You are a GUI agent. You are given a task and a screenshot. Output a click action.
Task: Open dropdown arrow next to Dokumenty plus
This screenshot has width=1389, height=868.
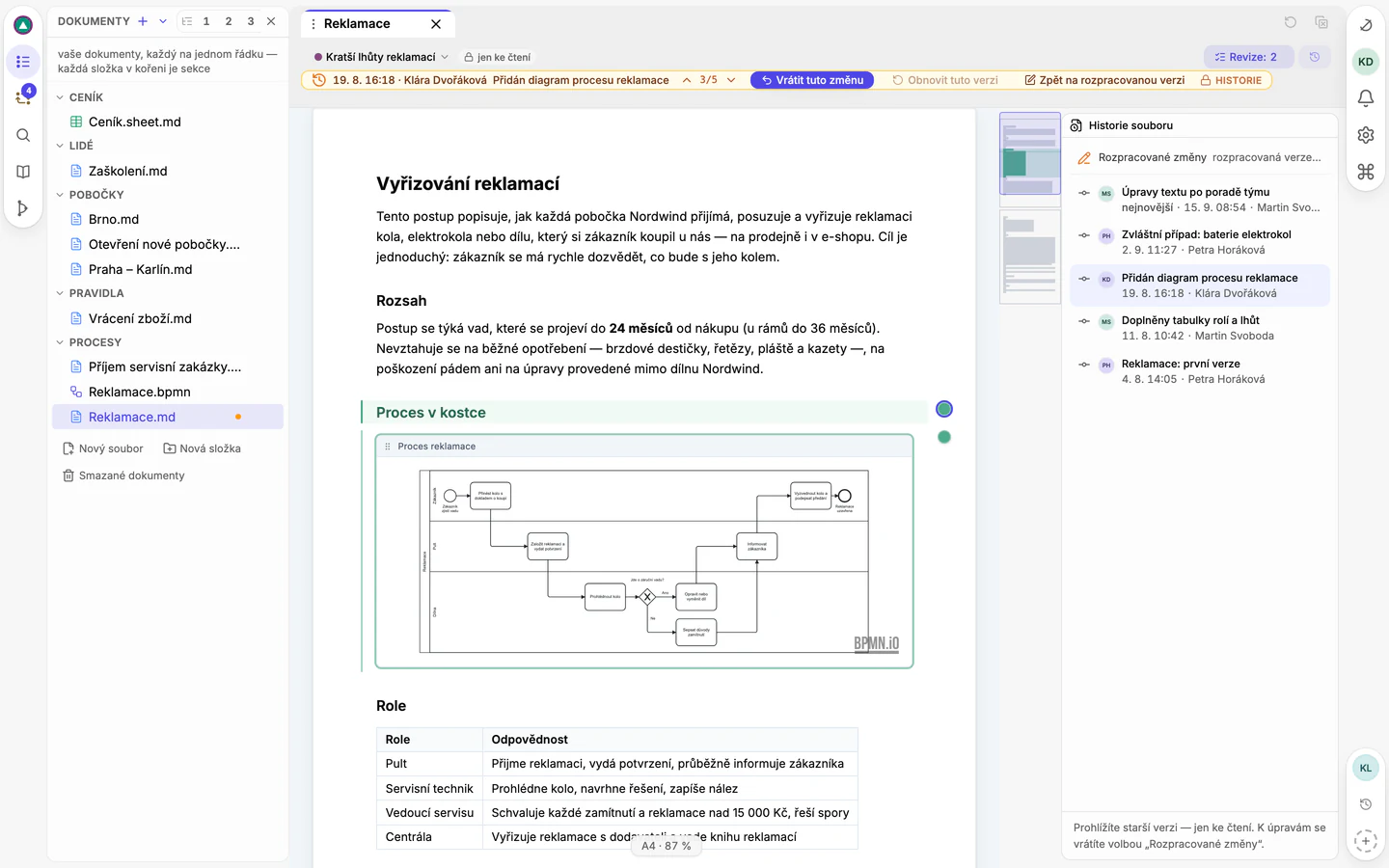[x=163, y=21]
